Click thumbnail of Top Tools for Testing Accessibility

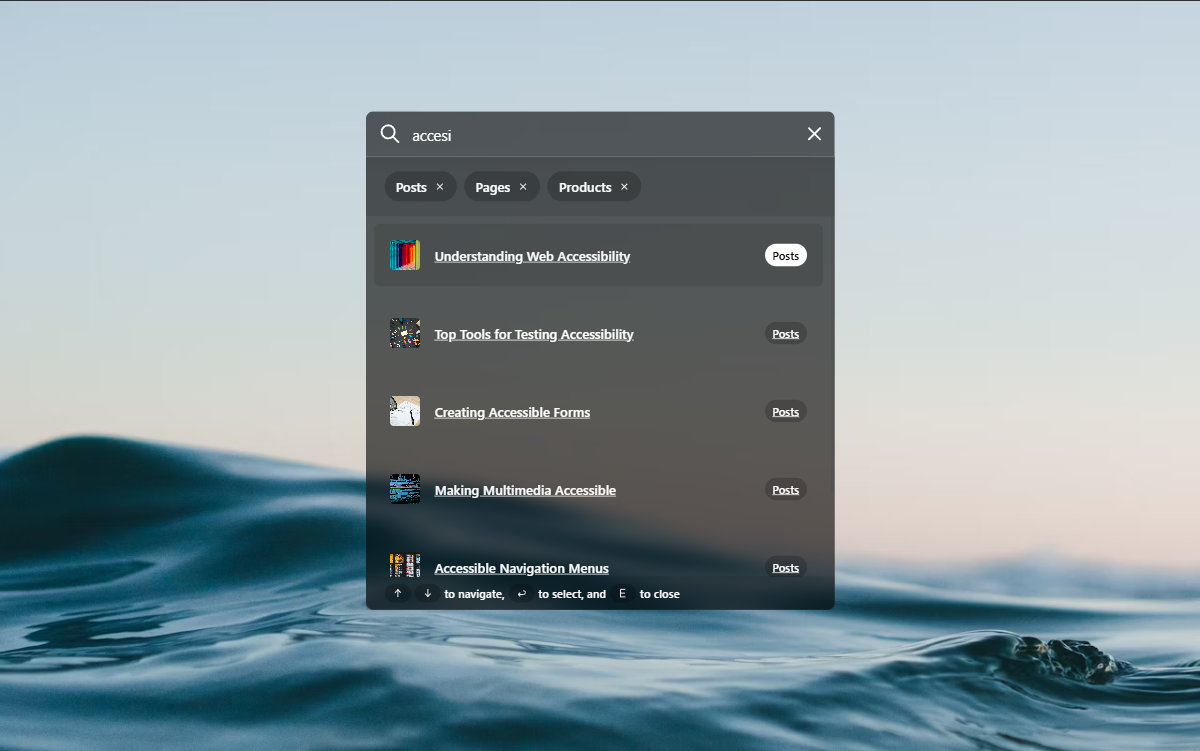pos(405,333)
